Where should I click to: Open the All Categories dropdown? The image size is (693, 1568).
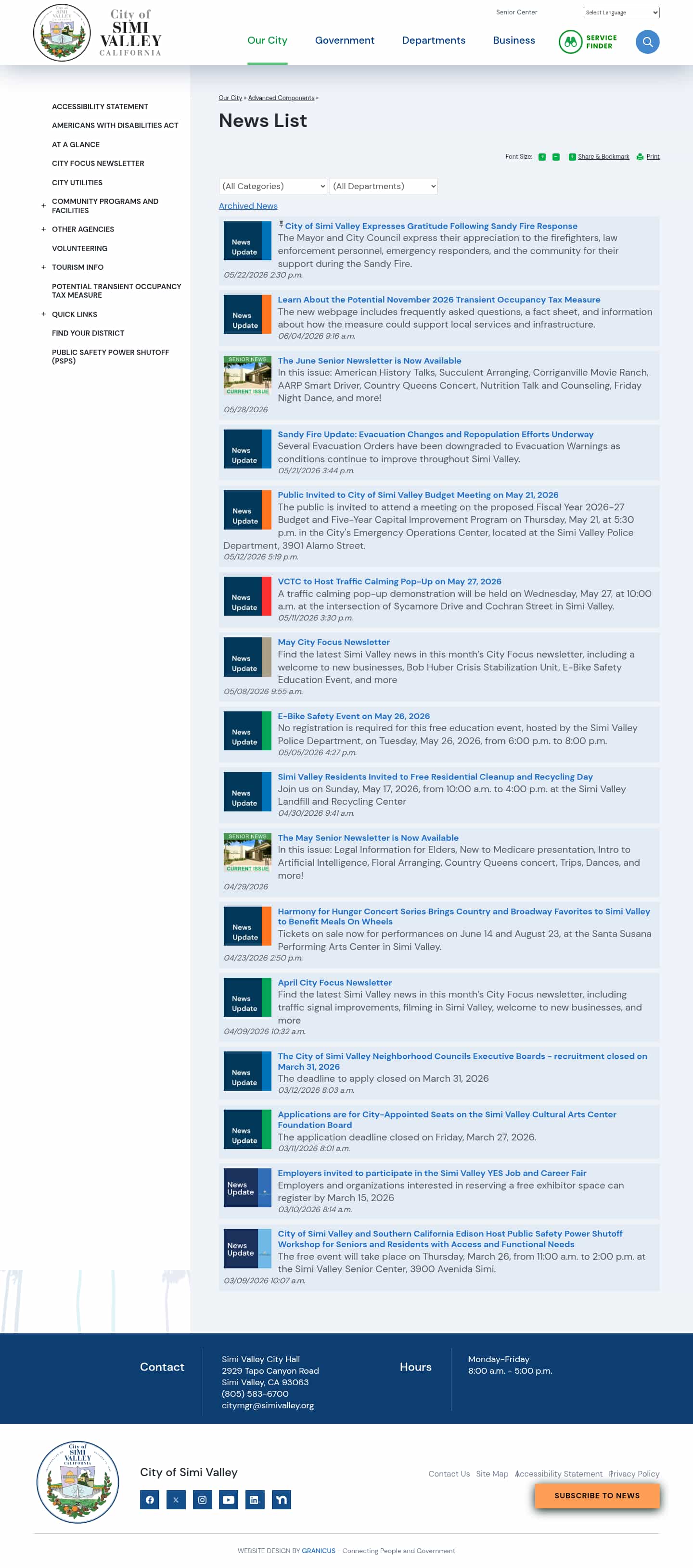(273, 186)
